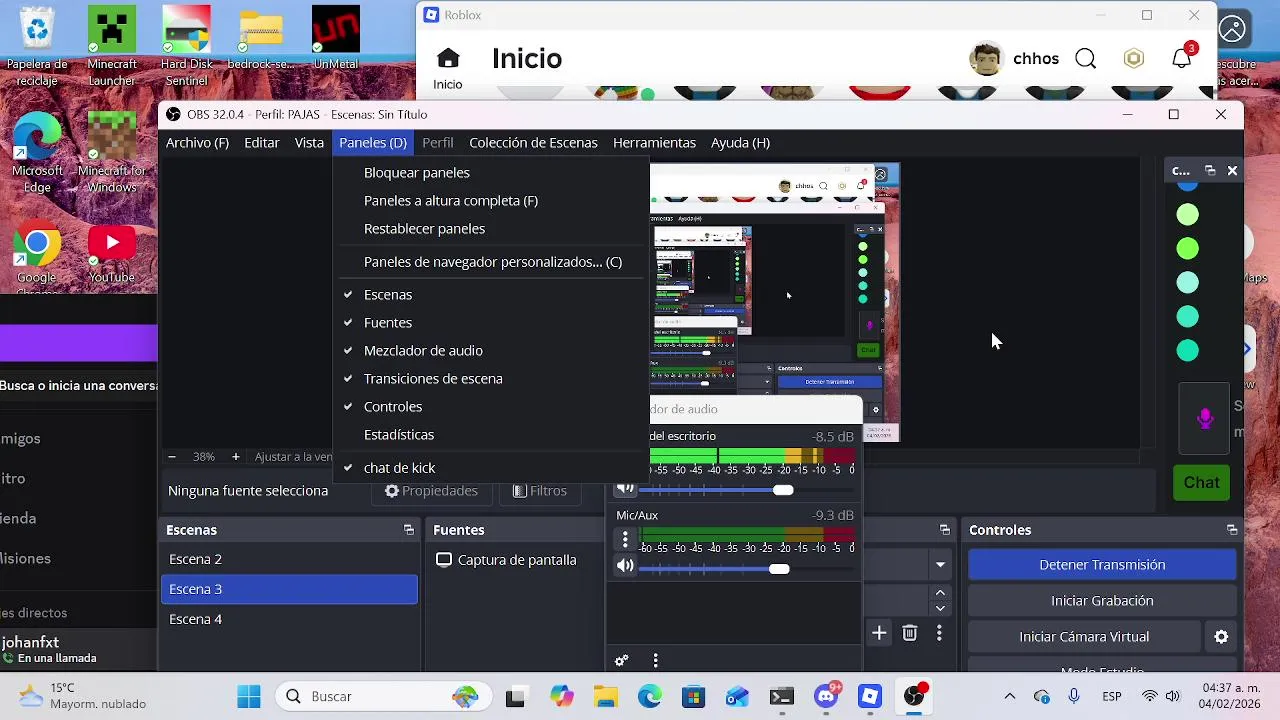
Task: Open Microsoft Store taskbar icon
Action: 693,696
